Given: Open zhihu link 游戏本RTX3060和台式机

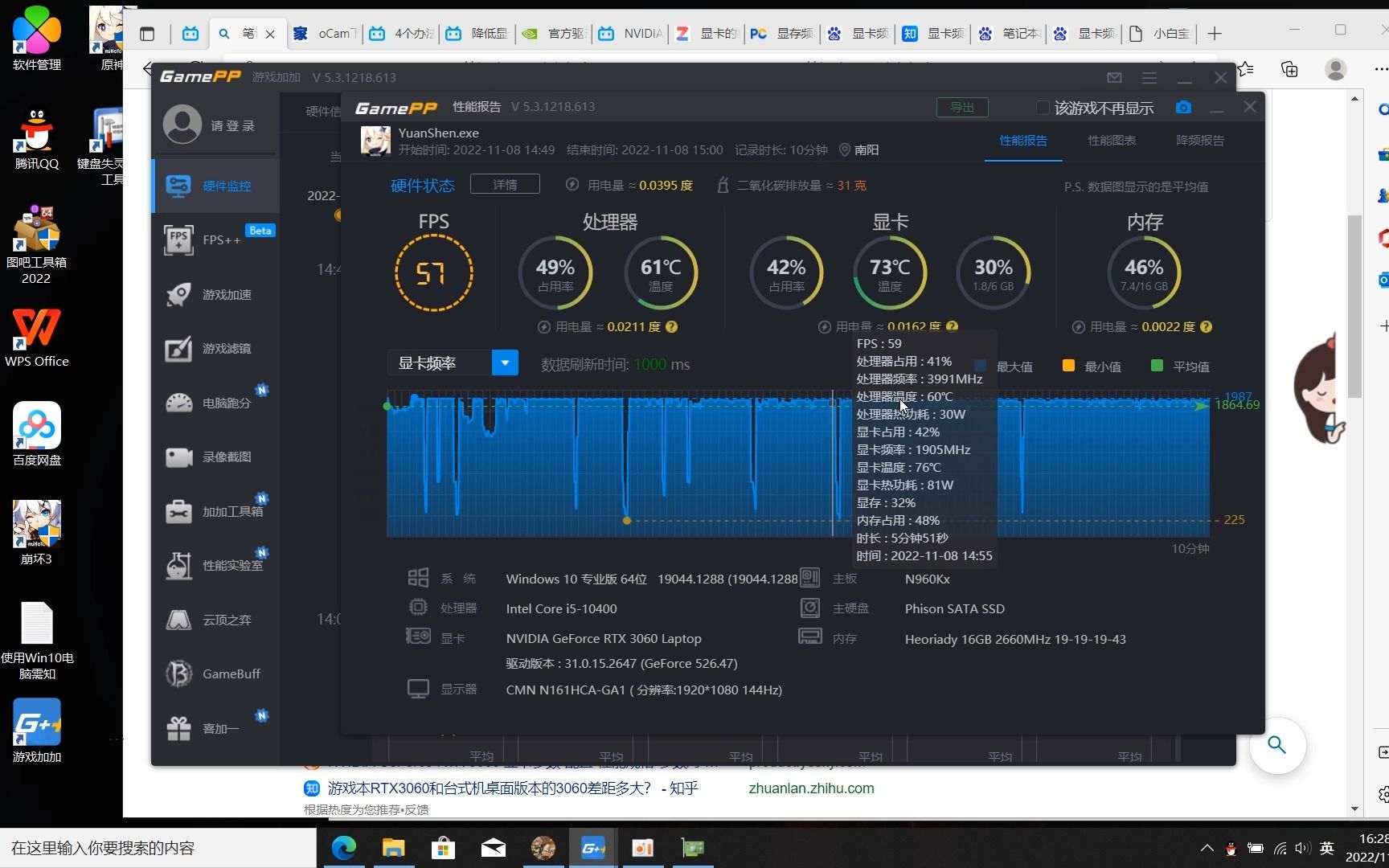Looking at the screenshot, I should (x=513, y=788).
